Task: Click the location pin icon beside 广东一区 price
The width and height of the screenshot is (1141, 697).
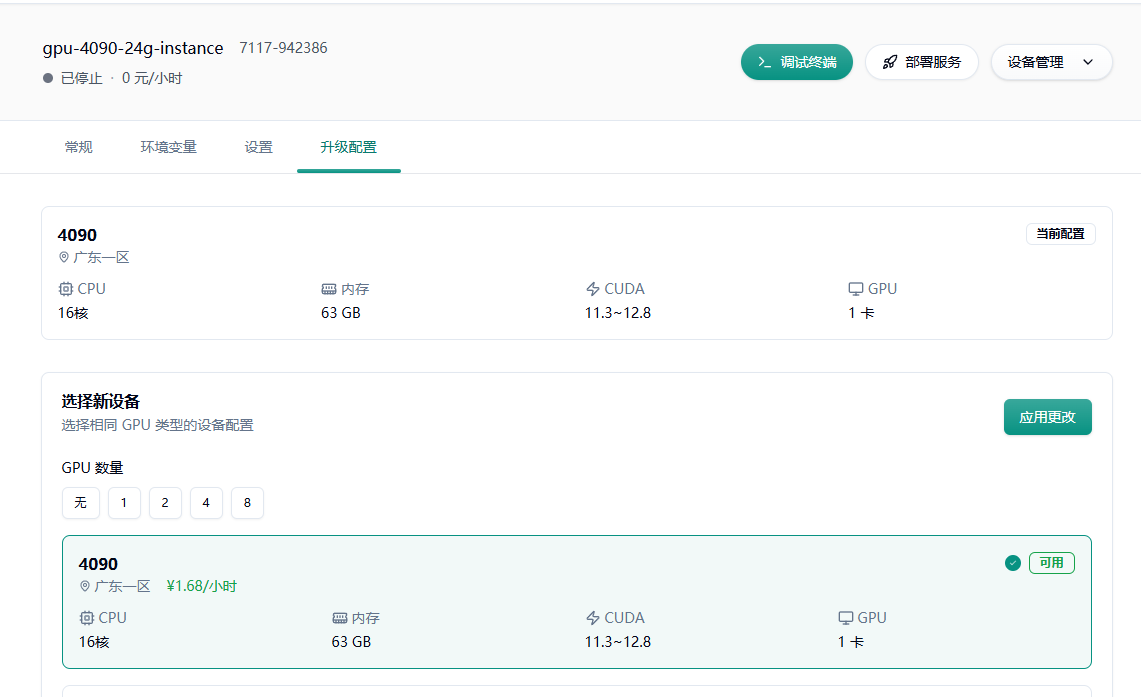Action: pyautogui.click(x=85, y=586)
